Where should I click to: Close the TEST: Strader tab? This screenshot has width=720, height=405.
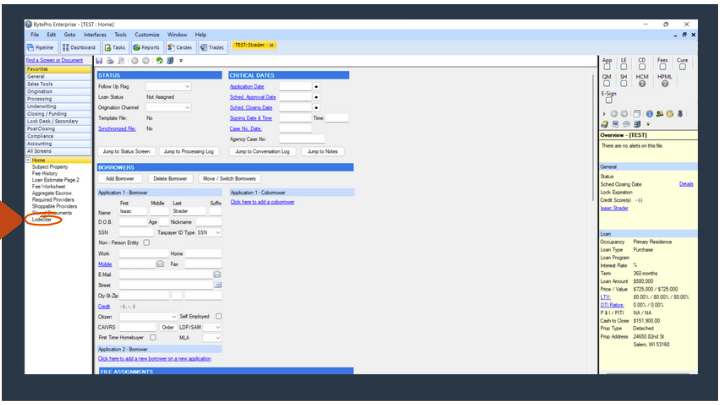(x=271, y=45)
